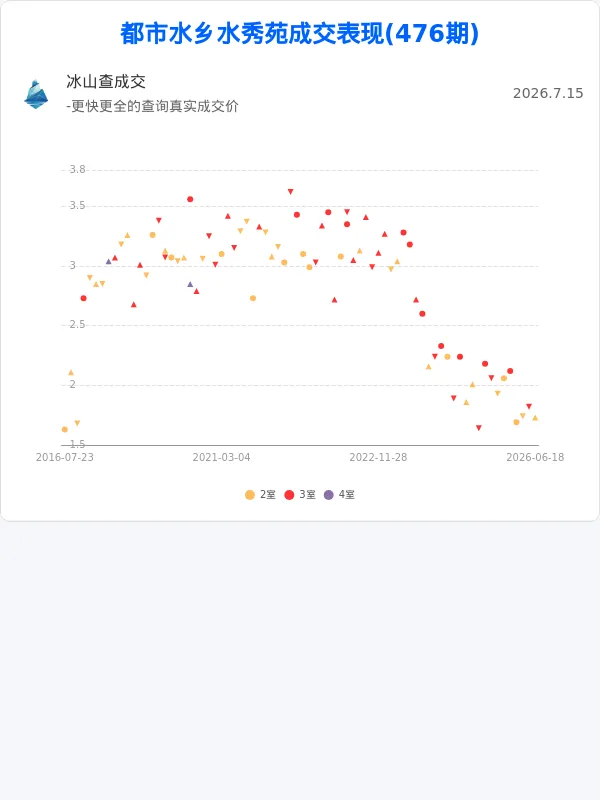Image resolution: width=600 pixels, height=800 pixels.
Task: Click the 2021-03-04 x-axis label
Action: pyautogui.click(x=221, y=457)
